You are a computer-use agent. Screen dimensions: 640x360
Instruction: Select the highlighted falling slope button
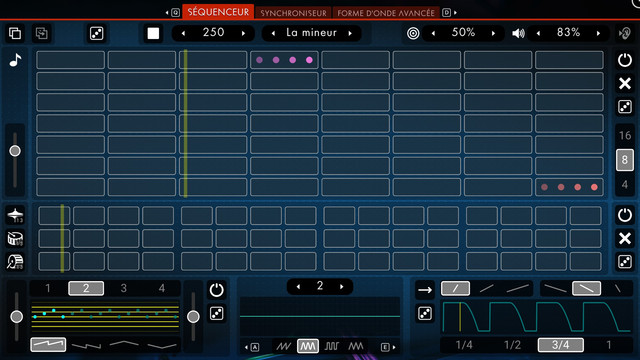pyautogui.click(x=587, y=288)
